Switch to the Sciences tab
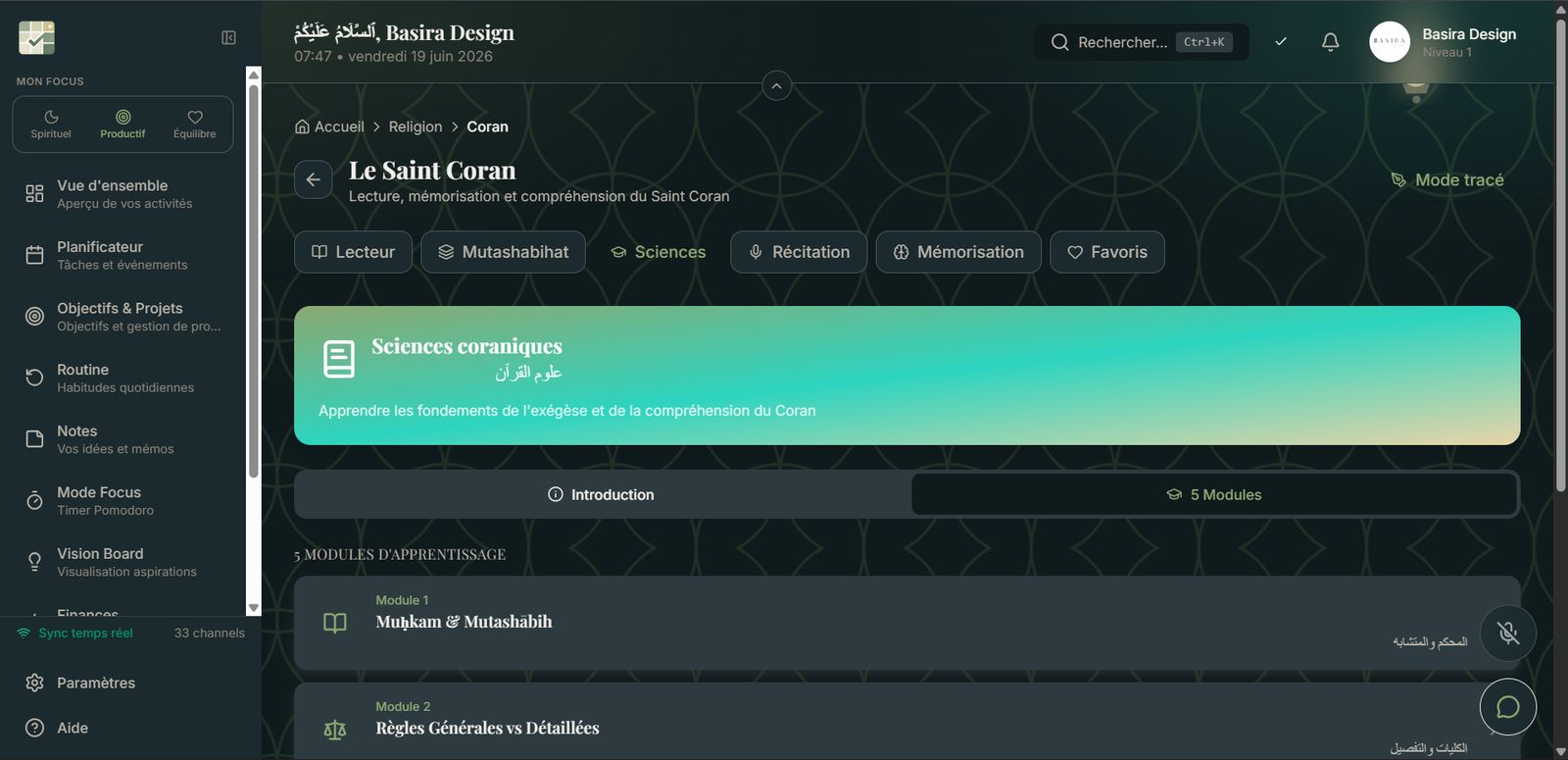Viewport: 1568px width, 760px height. tap(658, 252)
